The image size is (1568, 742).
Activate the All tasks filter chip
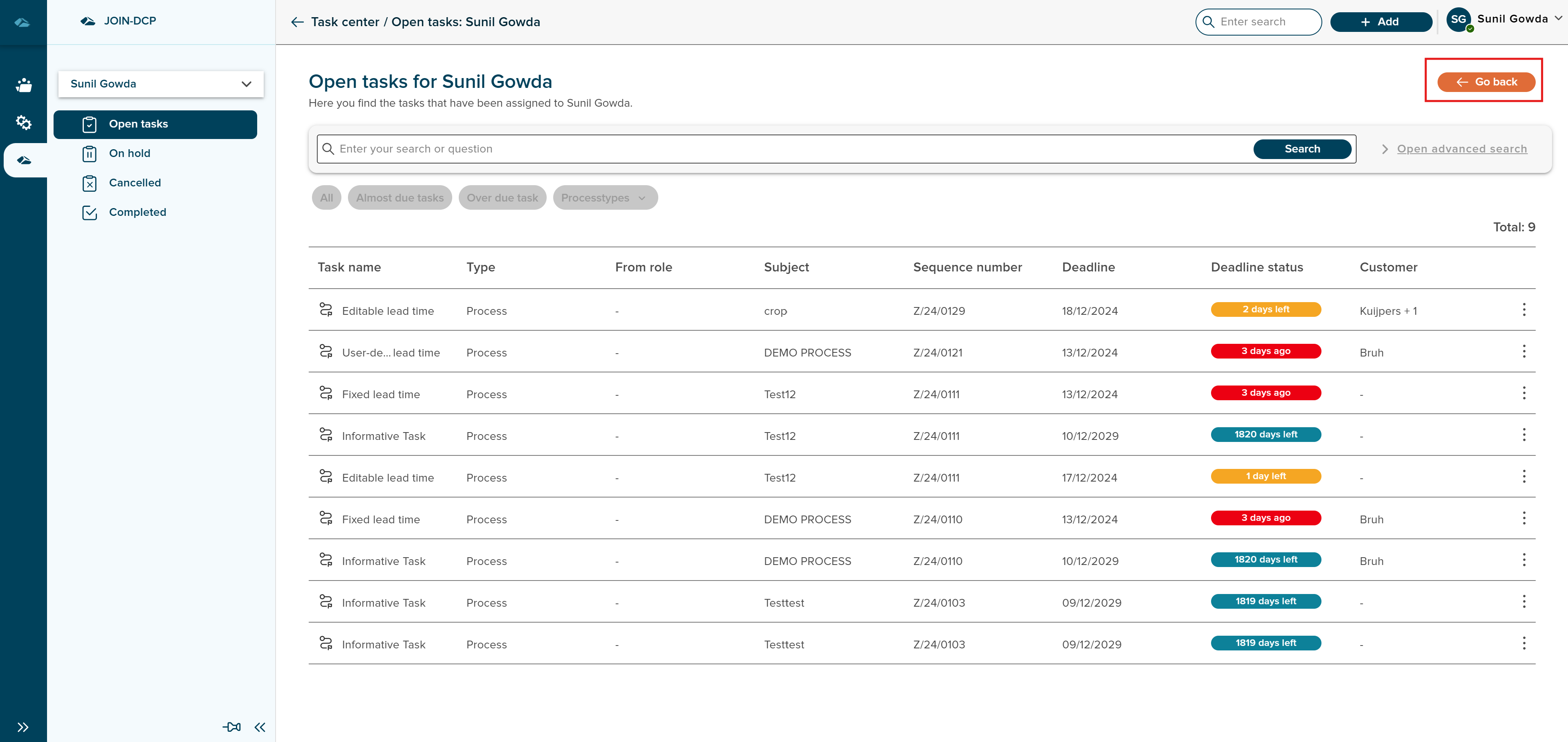[325, 197]
